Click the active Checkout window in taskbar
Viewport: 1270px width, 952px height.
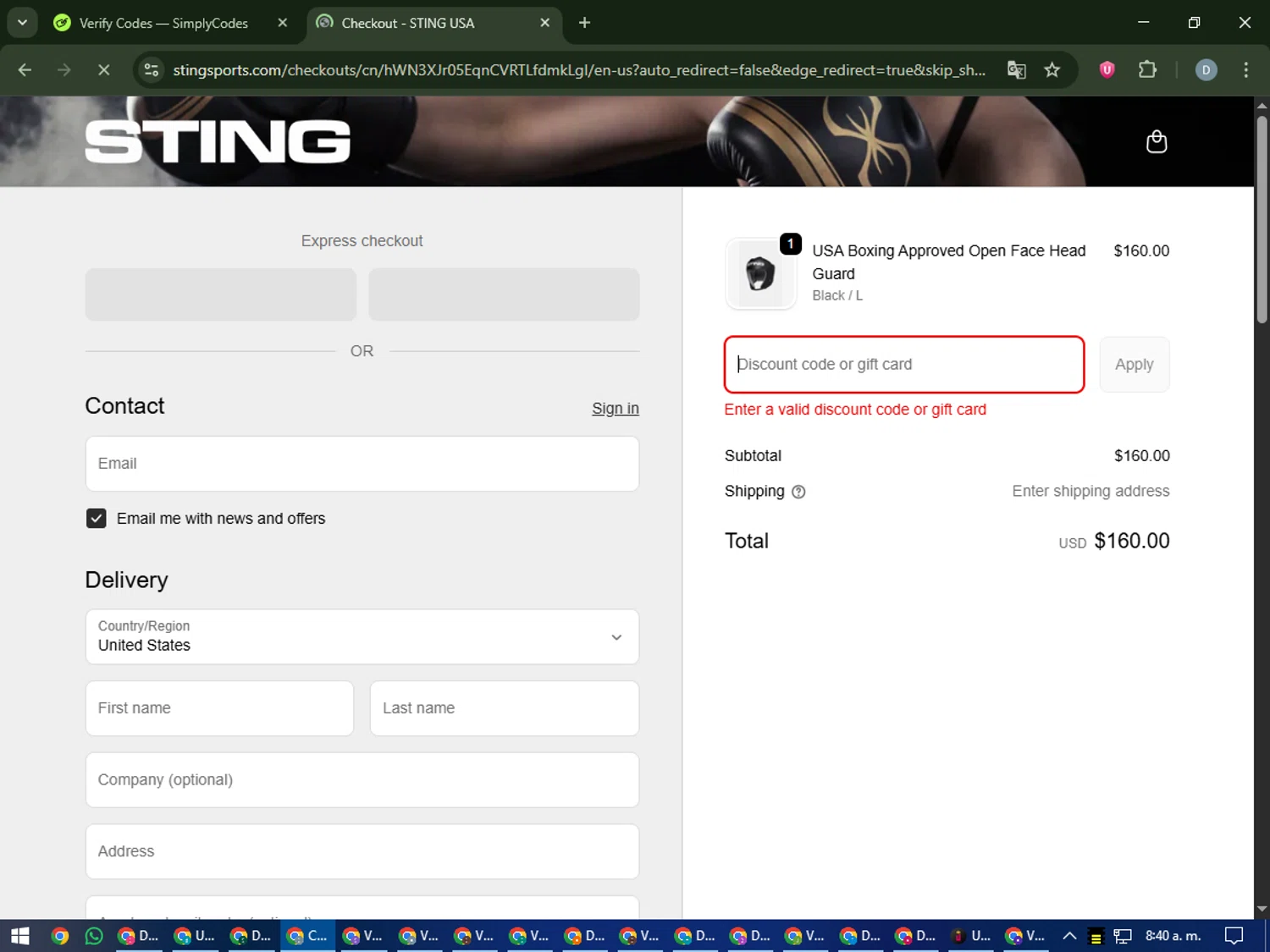click(308, 936)
